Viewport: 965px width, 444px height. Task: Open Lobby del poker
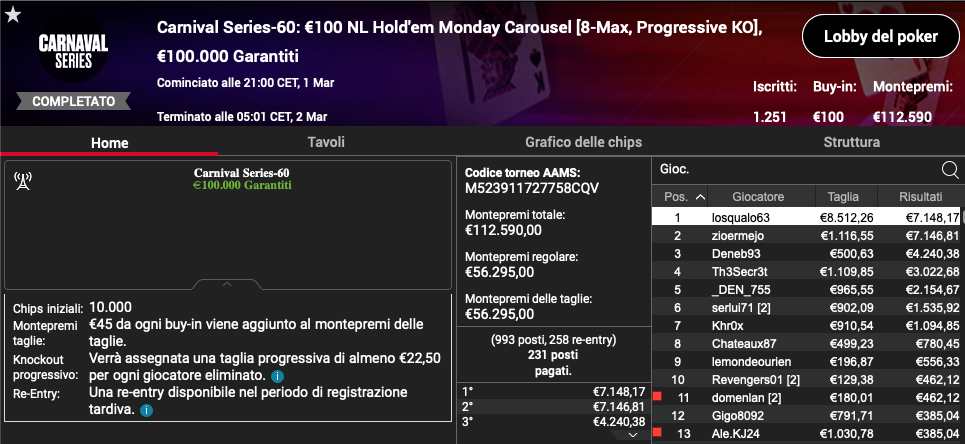(x=881, y=36)
